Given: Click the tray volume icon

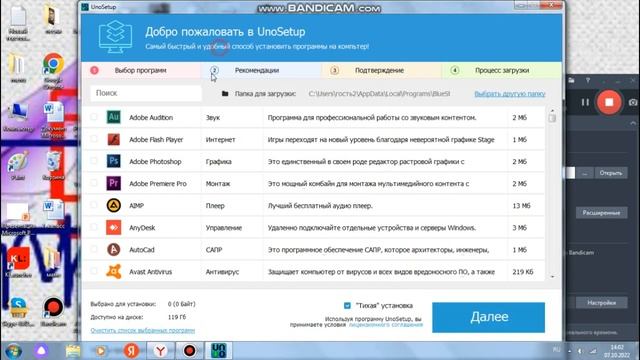Looking at the screenshot, I should tap(580, 351).
